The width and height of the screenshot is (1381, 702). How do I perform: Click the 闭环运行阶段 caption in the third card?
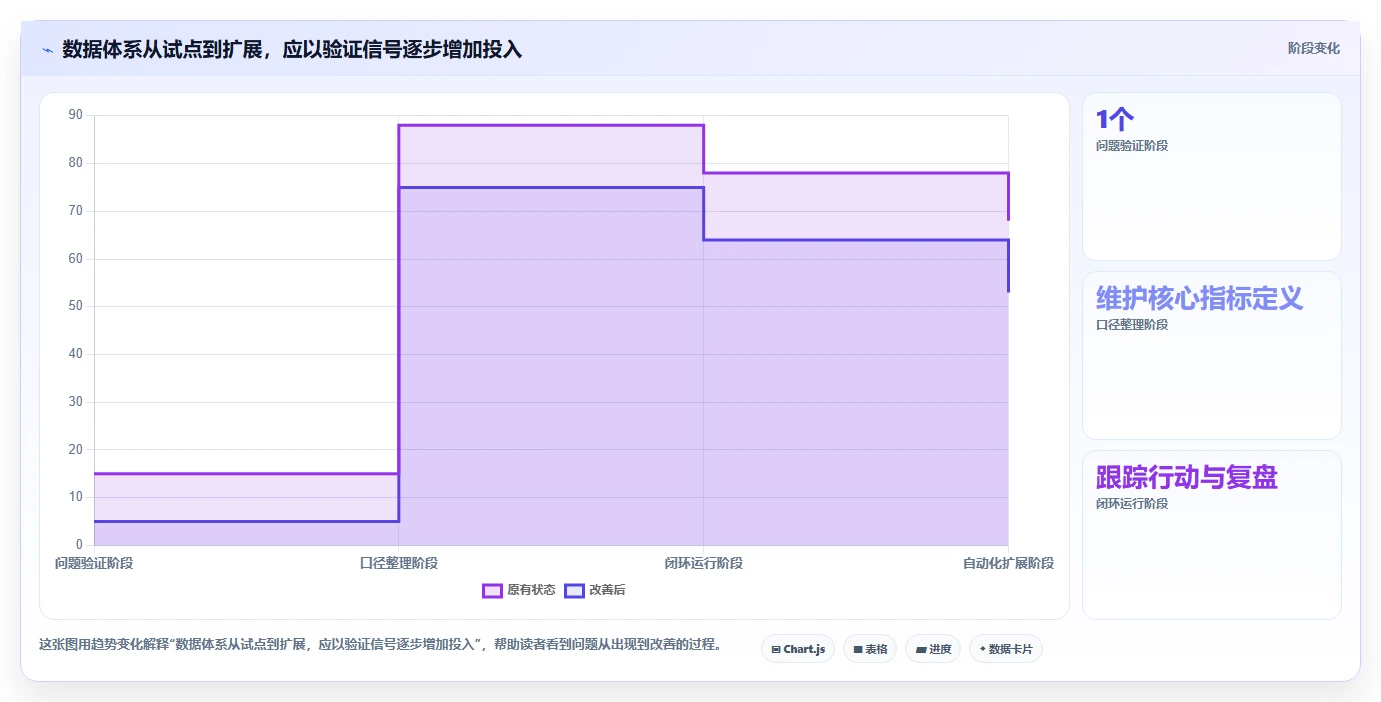coord(1132,504)
